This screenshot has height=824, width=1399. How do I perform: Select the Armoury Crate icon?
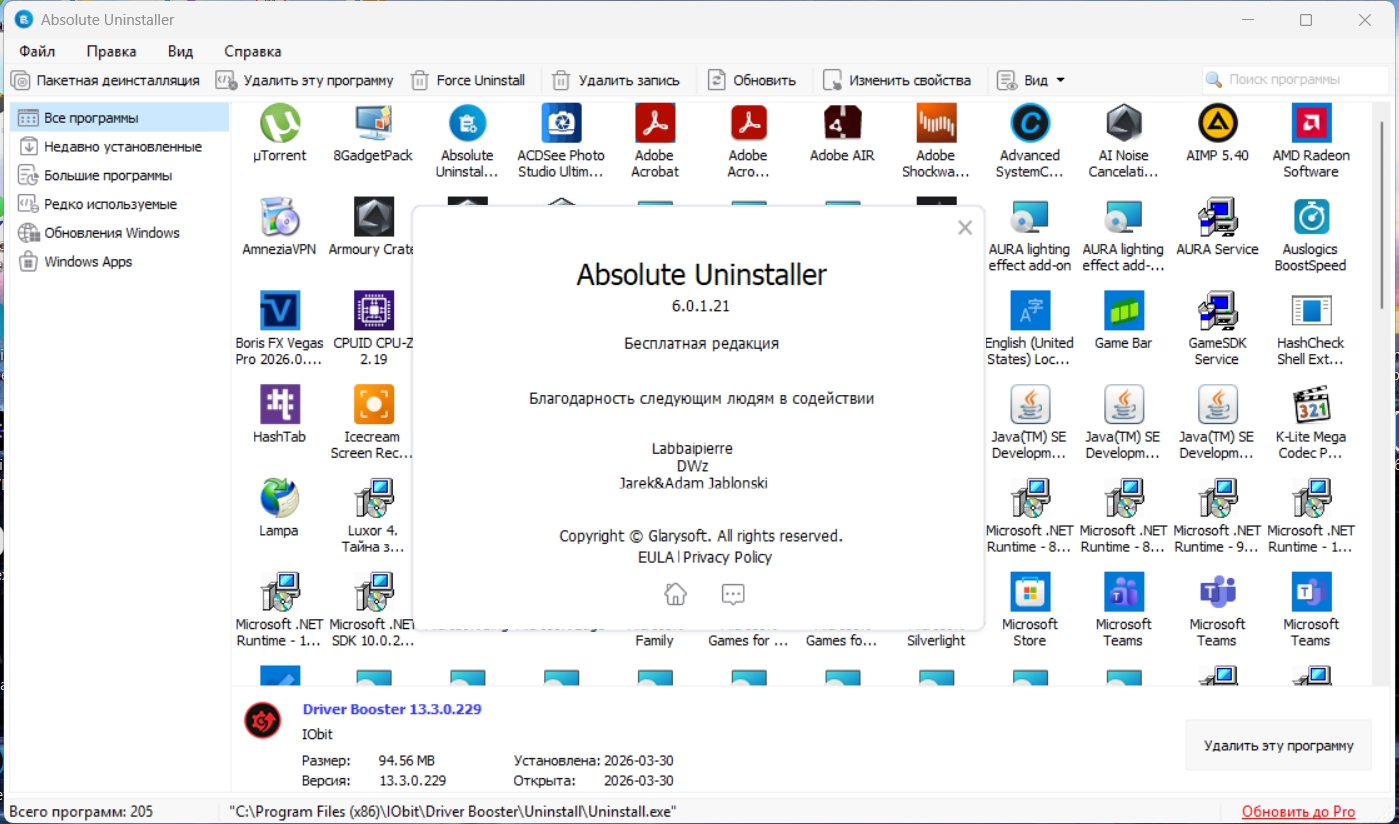[x=373, y=217]
